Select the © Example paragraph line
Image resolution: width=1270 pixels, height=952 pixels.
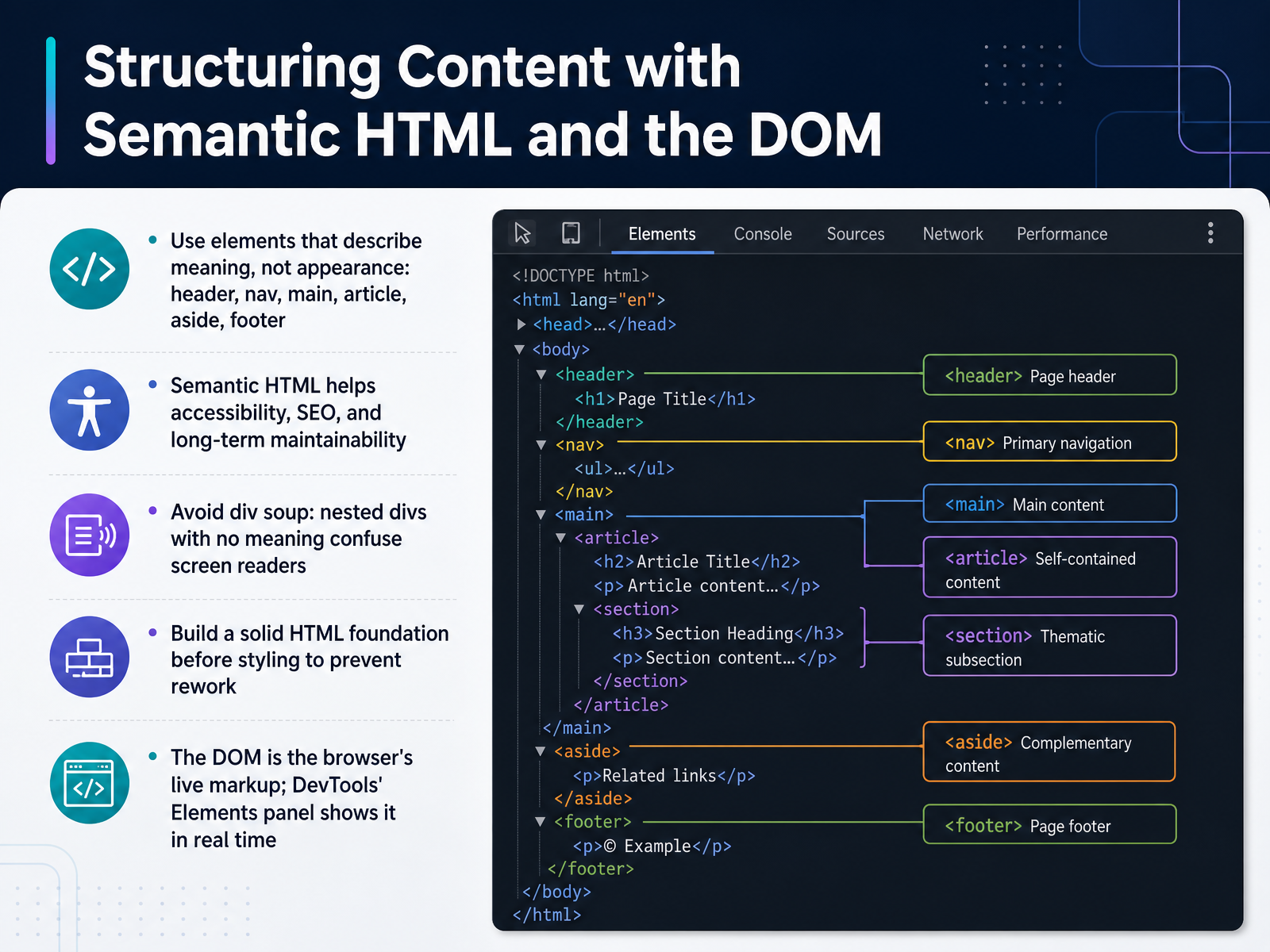(x=652, y=846)
